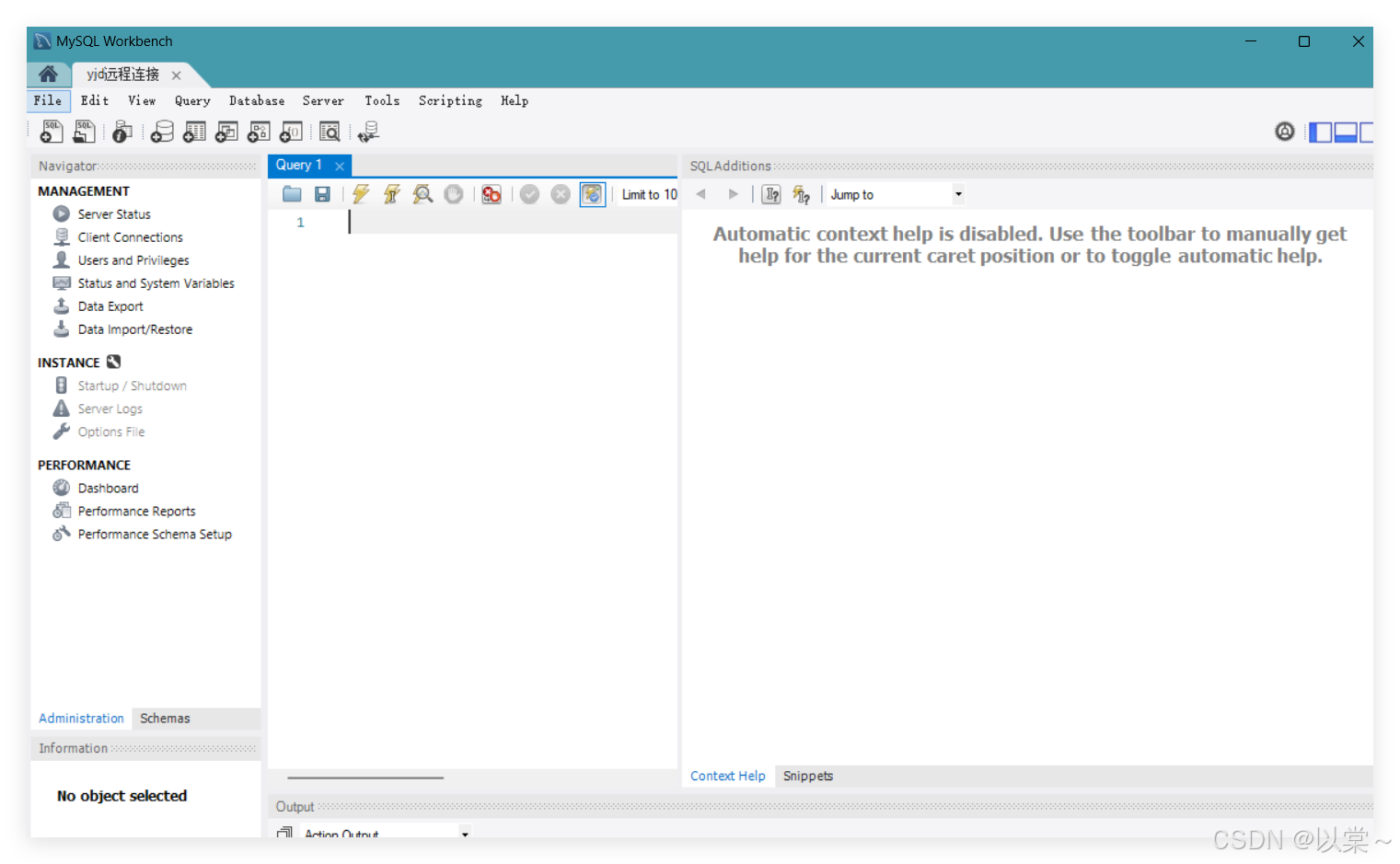
Task: Switch to the Snippets tab
Action: (808, 777)
